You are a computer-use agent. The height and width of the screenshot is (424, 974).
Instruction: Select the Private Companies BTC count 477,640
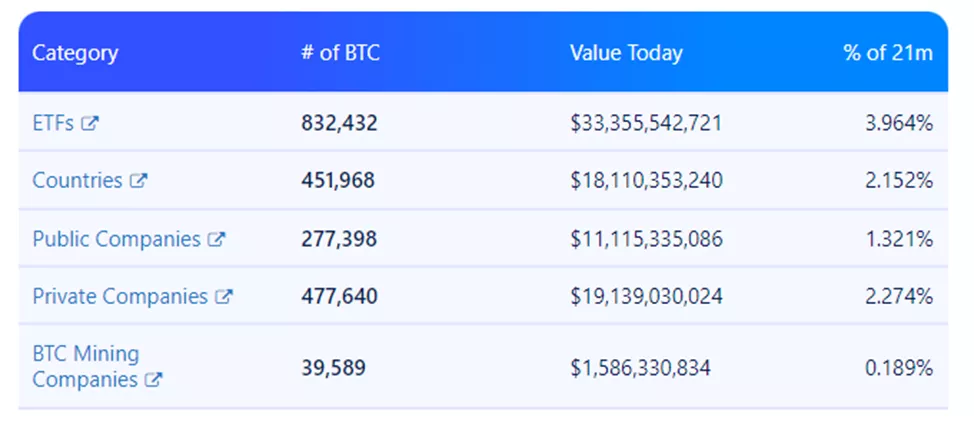click(x=339, y=297)
